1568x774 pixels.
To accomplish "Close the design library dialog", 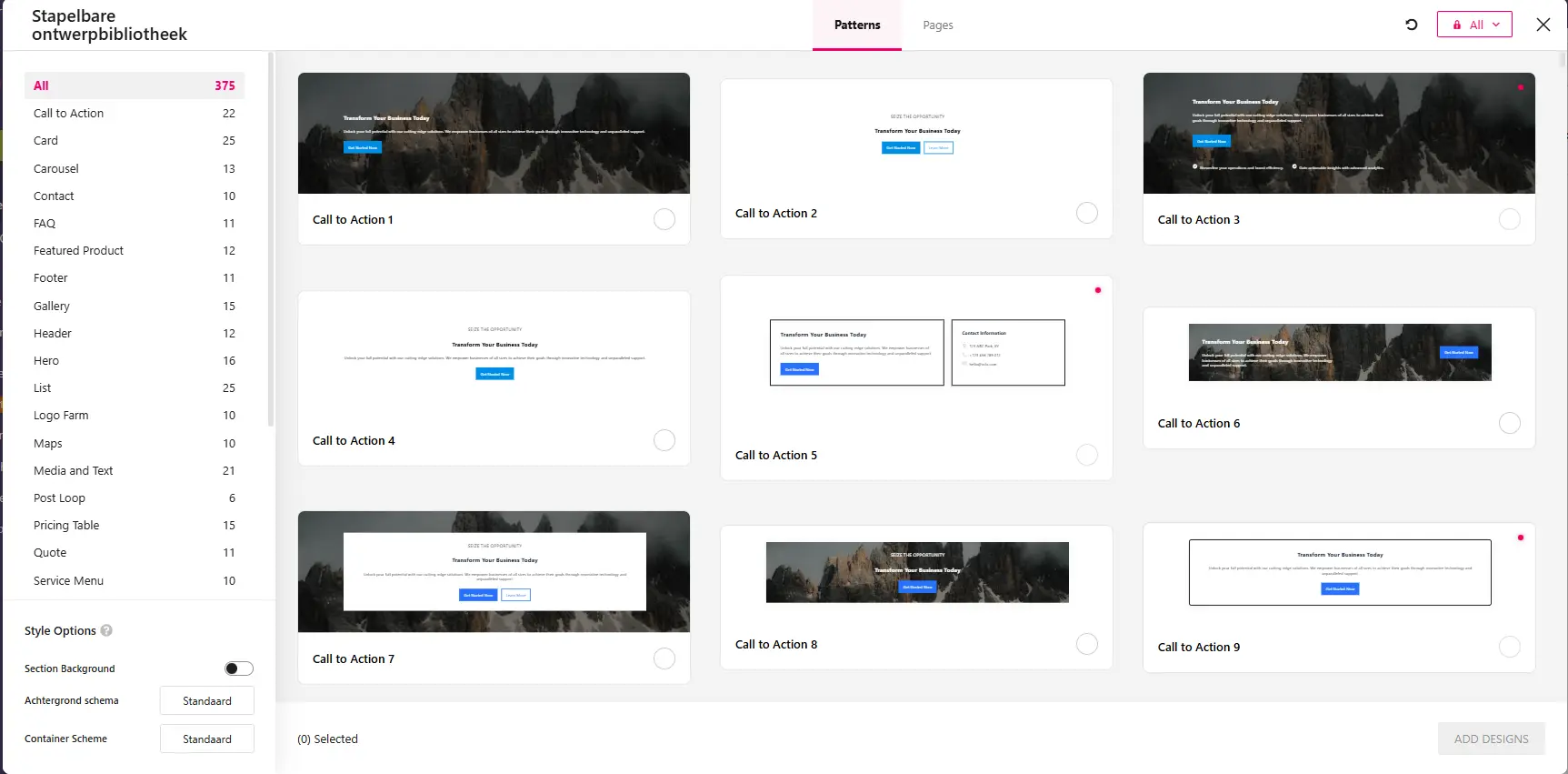I will (1543, 25).
